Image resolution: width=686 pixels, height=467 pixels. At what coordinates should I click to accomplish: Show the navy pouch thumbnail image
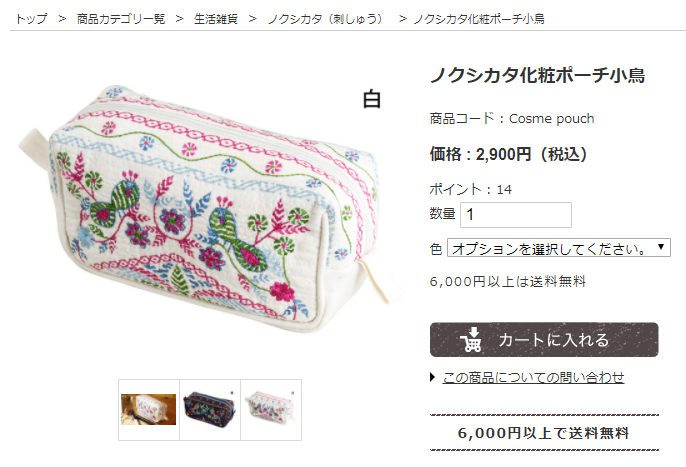click(210, 410)
